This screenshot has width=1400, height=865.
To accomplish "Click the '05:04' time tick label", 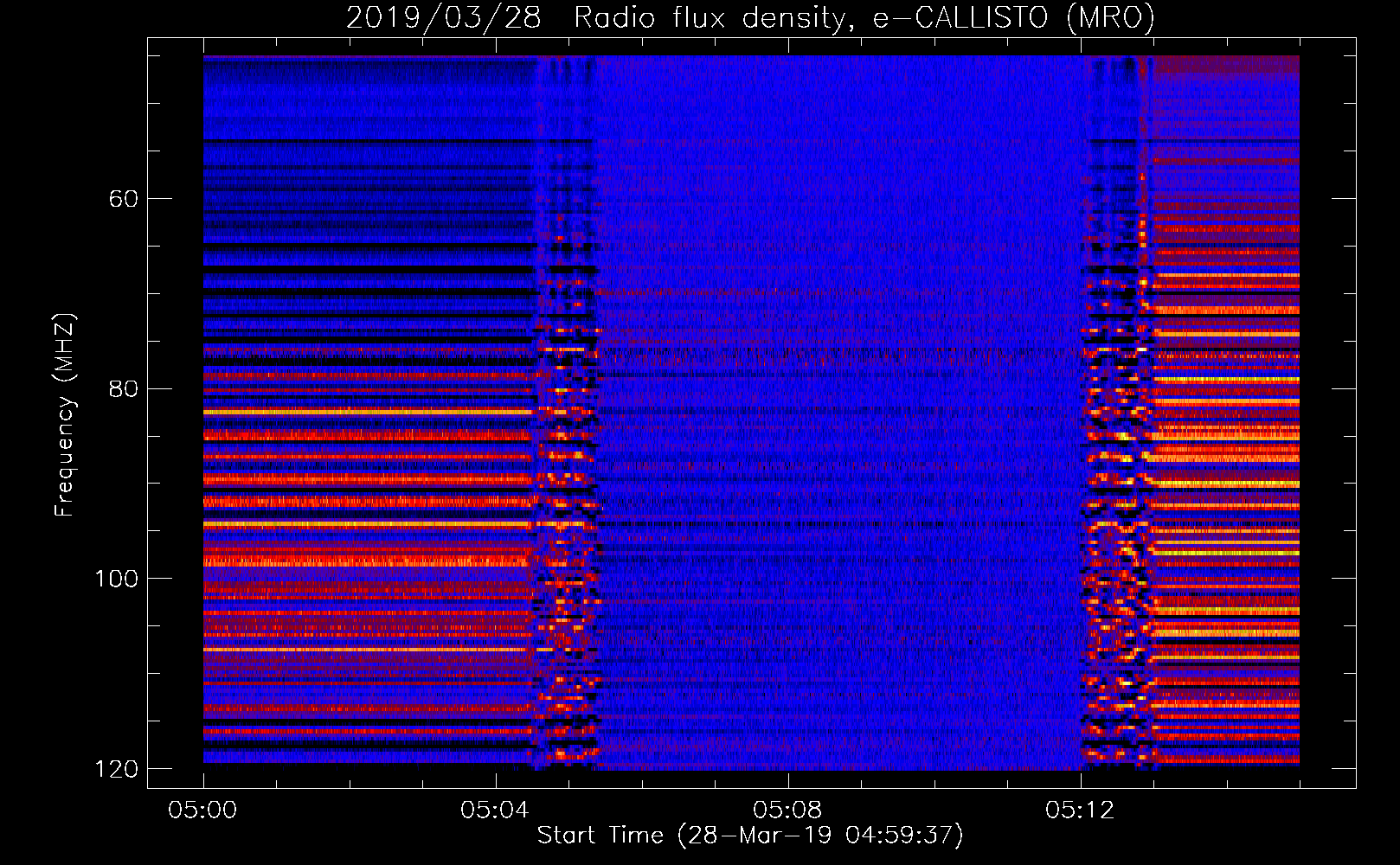I will point(496,810).
